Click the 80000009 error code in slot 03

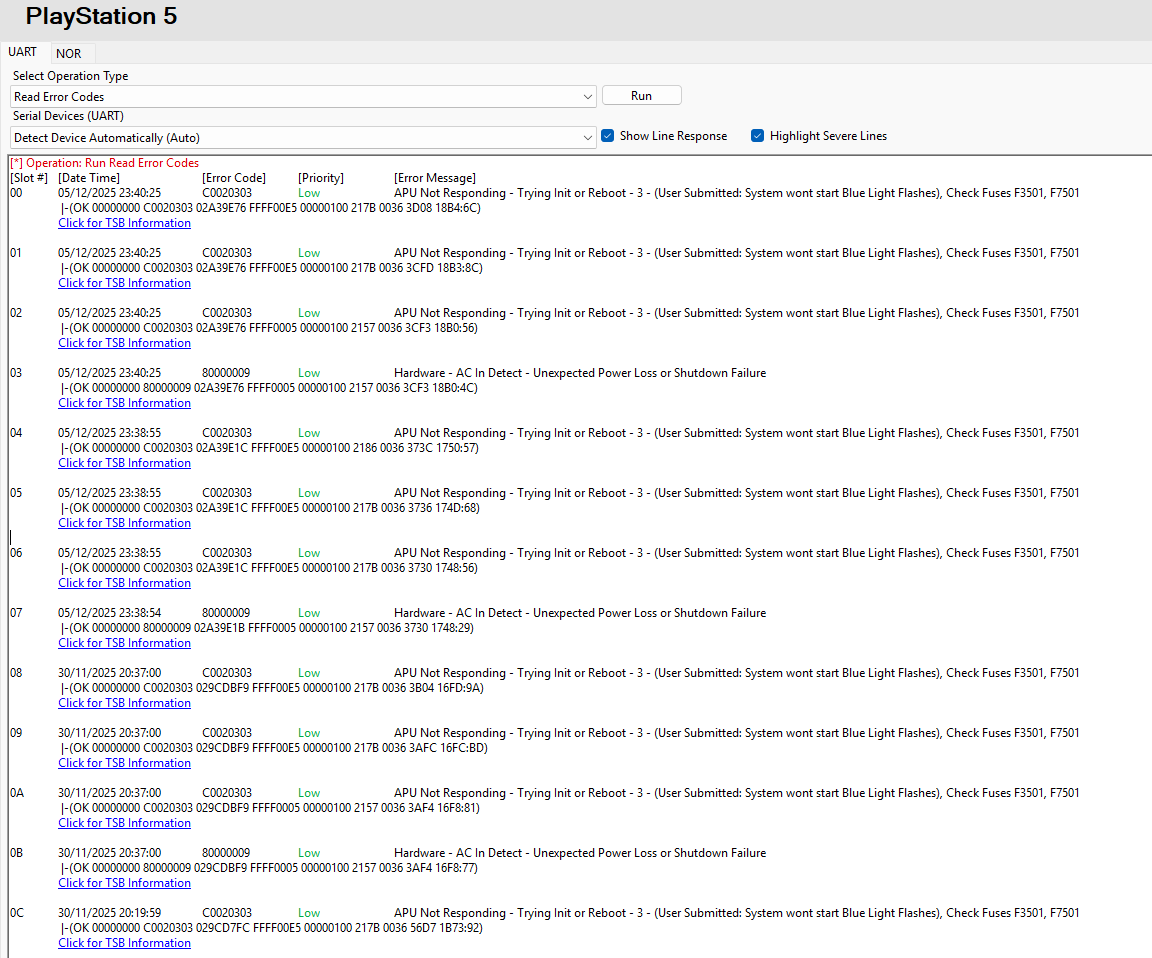point(226,373)
